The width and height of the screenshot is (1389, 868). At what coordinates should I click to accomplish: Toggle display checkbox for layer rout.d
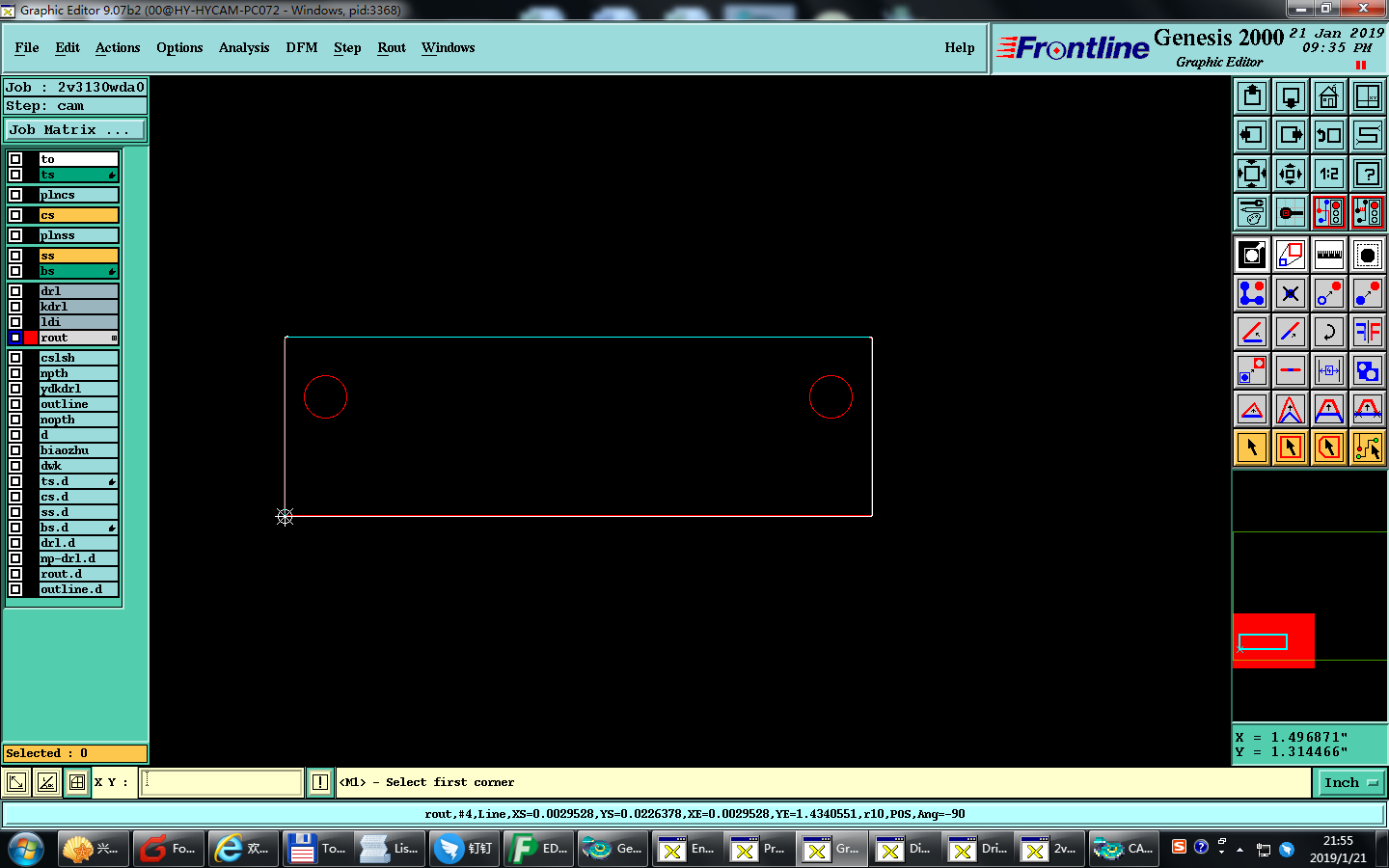click(x=15, y=574)
